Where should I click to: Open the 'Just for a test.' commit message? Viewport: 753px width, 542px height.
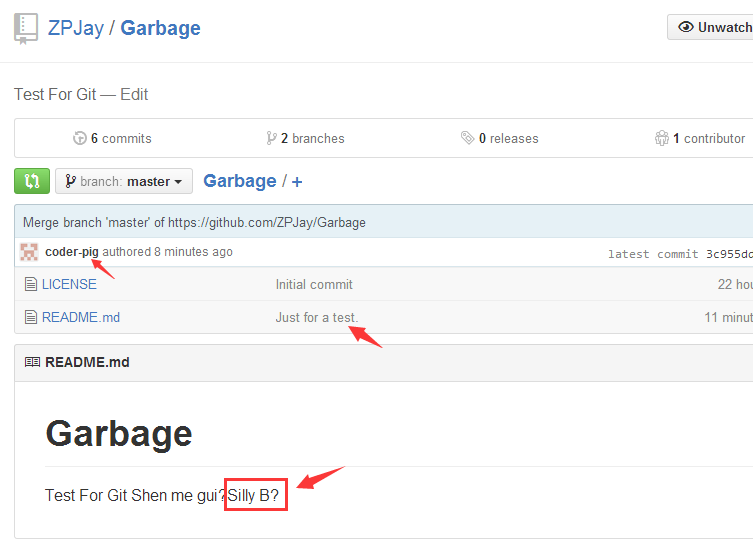[x=316, y=317]
